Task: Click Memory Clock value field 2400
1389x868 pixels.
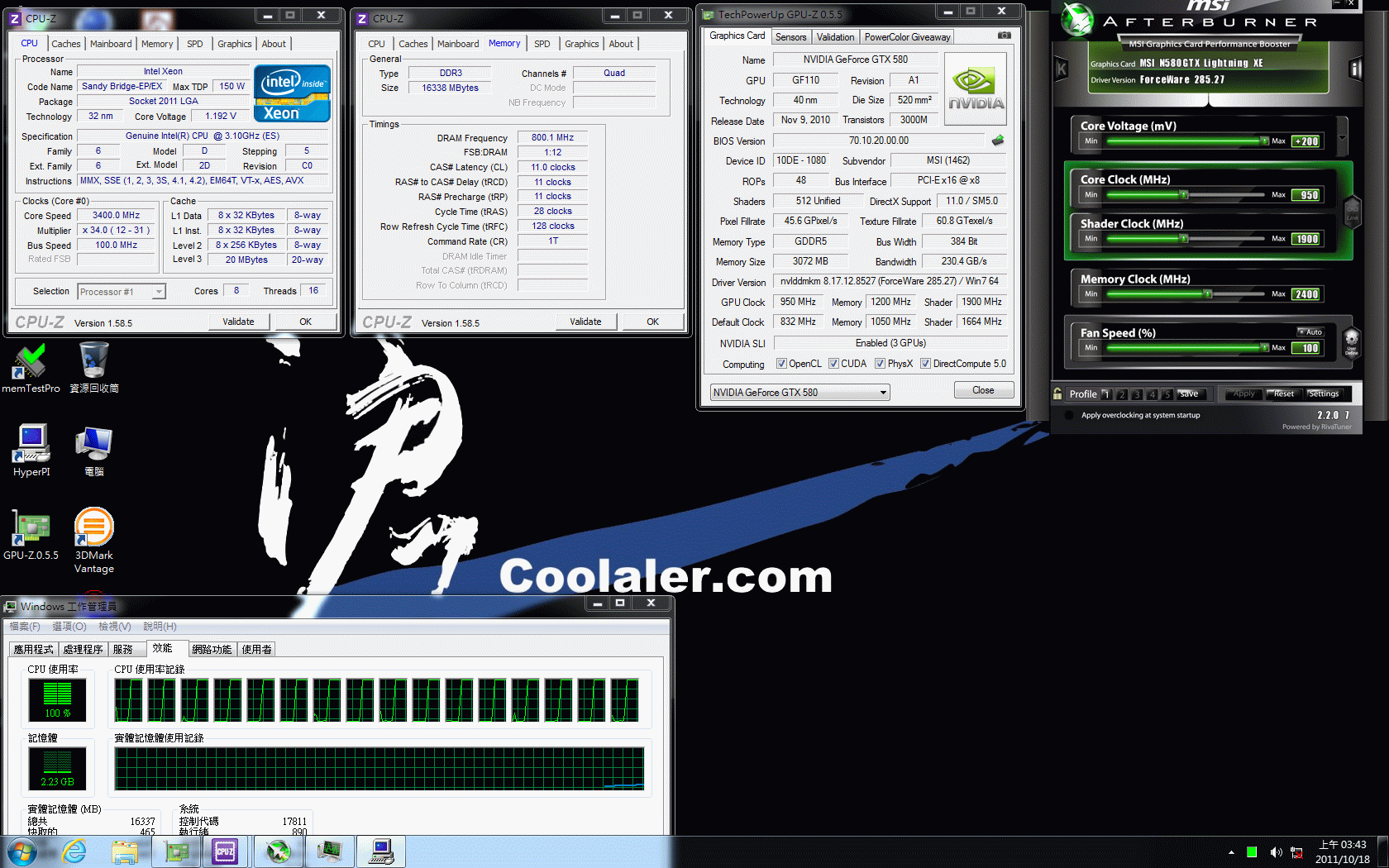Action: point(1307,294)
